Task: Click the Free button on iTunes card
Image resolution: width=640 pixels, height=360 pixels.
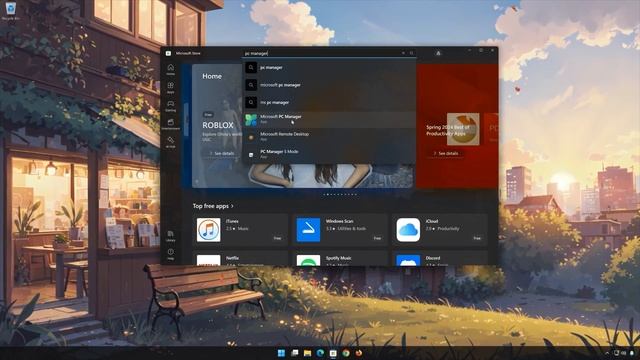Action: [278, 238]
